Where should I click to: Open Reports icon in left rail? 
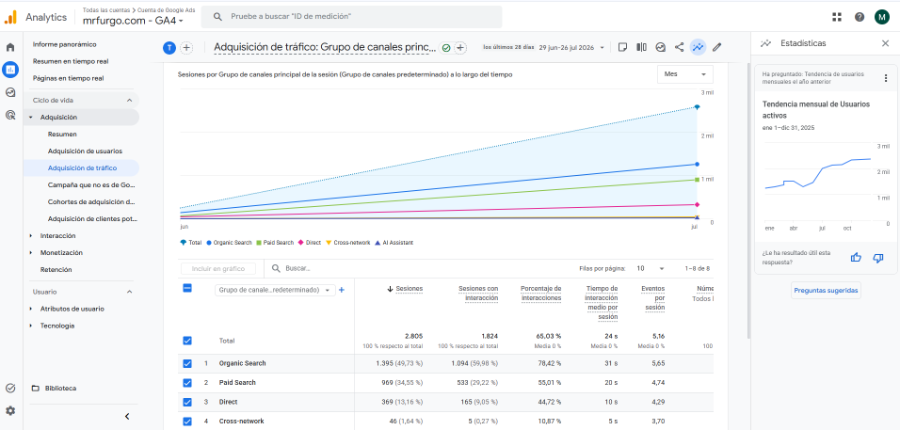coord(10,70)
